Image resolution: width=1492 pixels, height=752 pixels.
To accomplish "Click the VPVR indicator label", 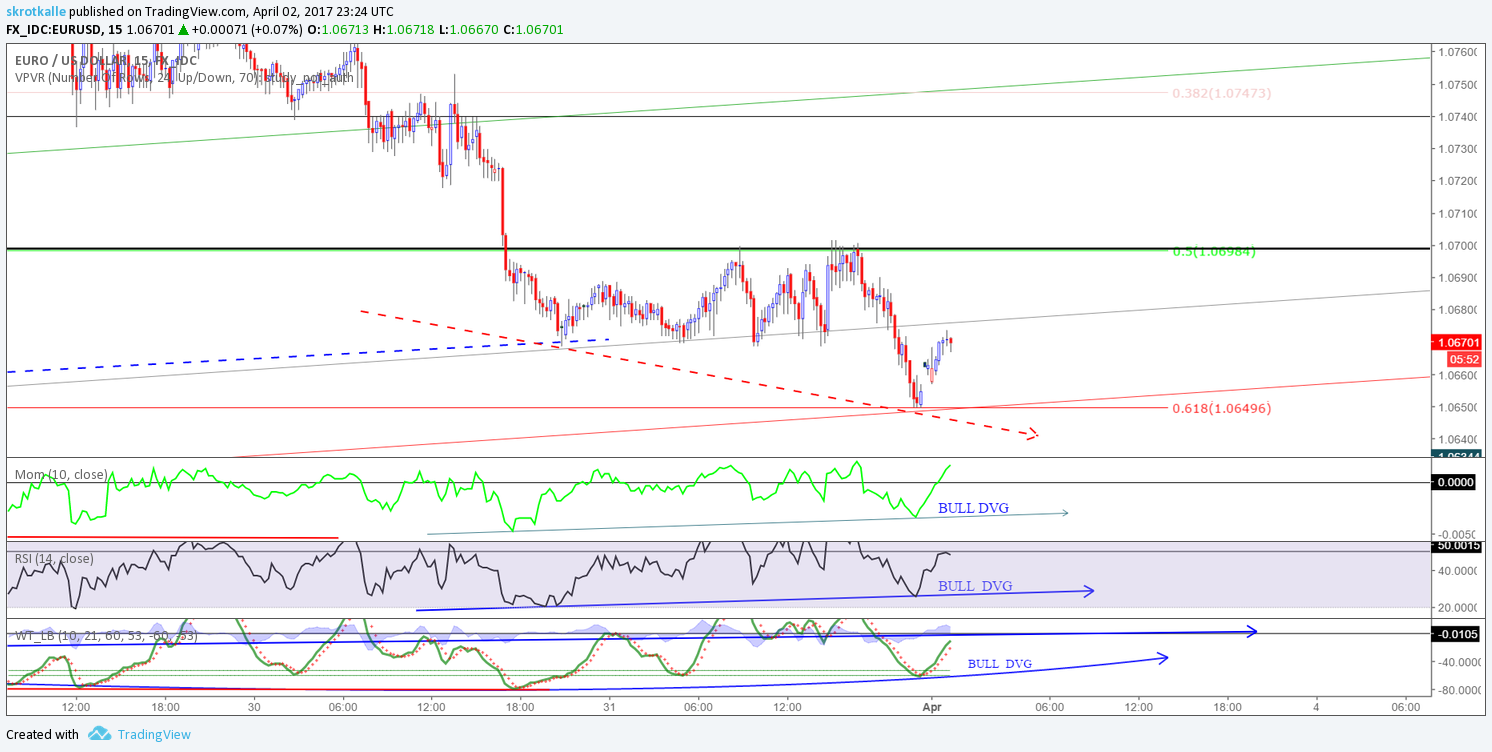I will click(184, 76).
